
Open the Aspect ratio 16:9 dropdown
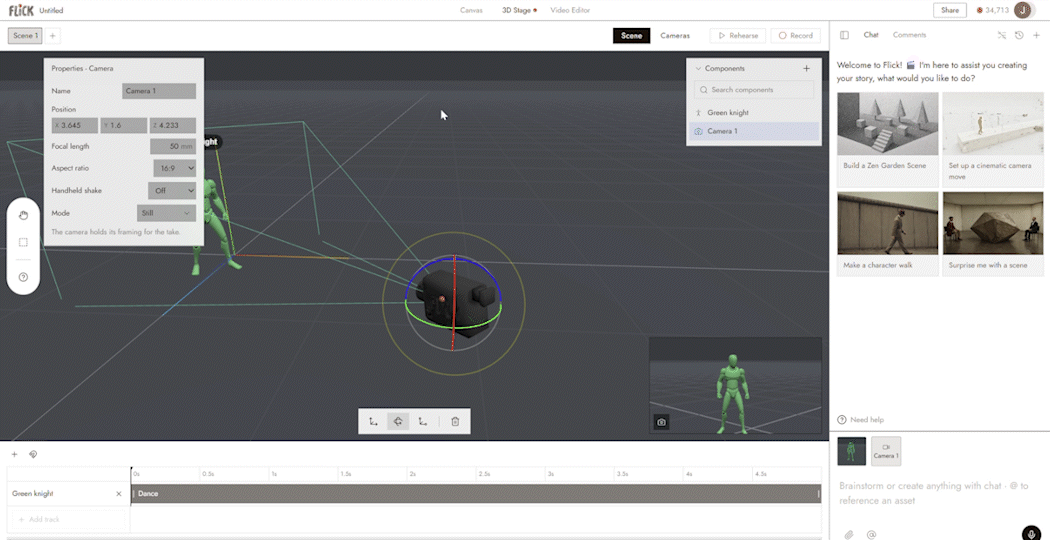pyautogui.click(x=175, y=168)
